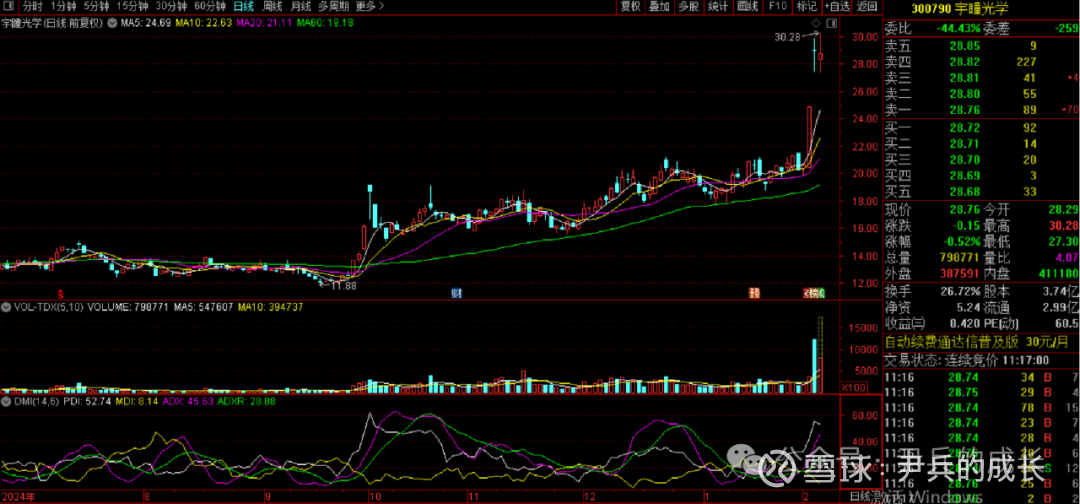
Task: Click the 2024年 timeline label
Action: point(19,496)
